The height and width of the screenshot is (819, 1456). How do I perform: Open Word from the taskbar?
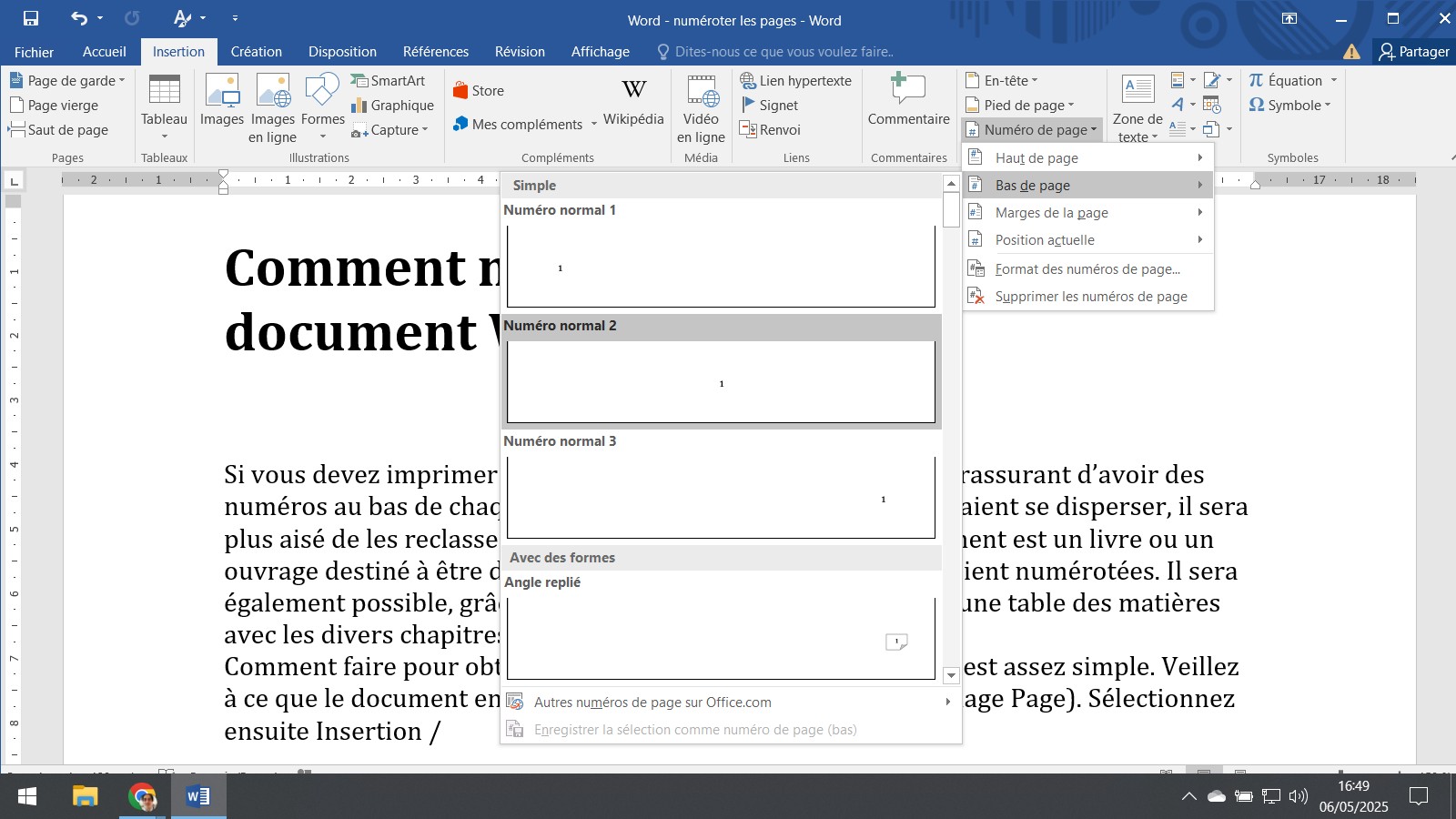198,797
